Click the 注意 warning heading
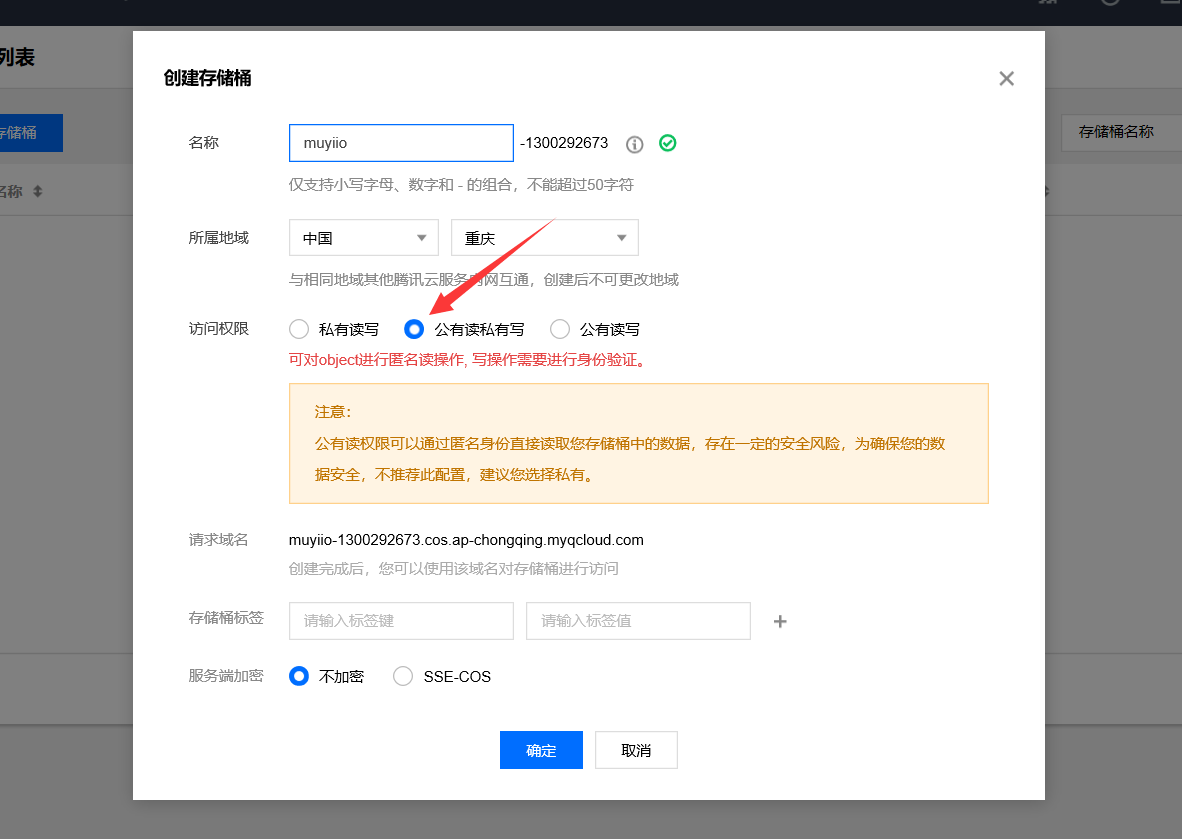 tap(333, 412)
